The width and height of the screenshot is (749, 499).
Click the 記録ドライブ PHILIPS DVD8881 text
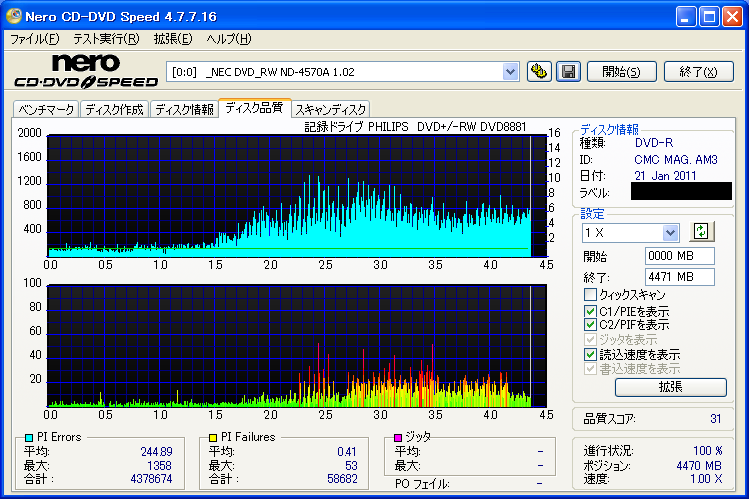click(x=415, y=127)
